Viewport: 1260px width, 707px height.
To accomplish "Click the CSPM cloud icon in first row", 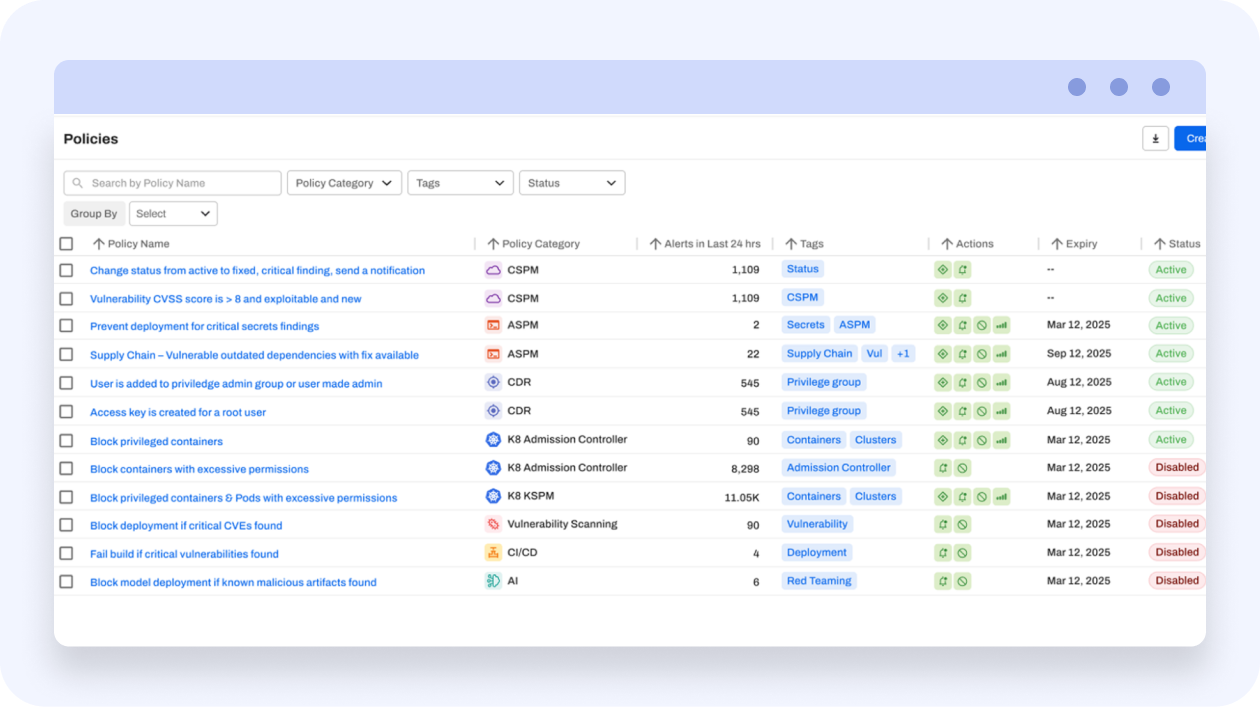I will [x=493, y=270].
